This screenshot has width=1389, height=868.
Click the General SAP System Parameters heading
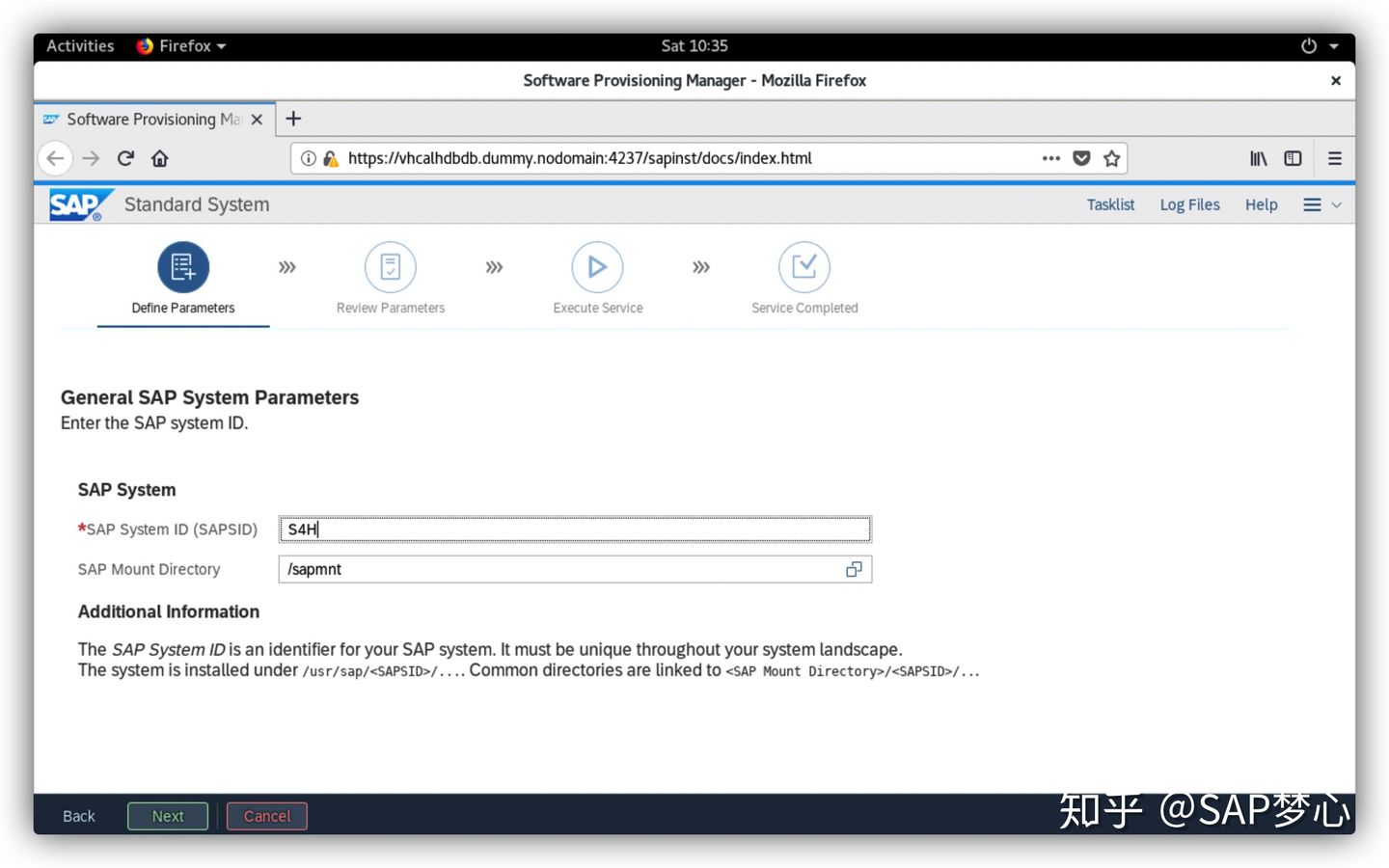209,397
